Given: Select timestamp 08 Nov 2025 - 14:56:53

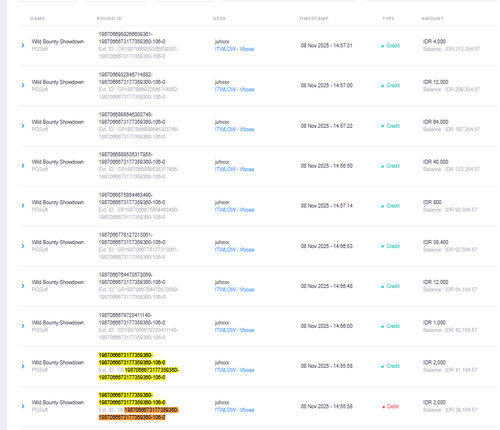Looking at the screenshot, I should tap(327, 246).
